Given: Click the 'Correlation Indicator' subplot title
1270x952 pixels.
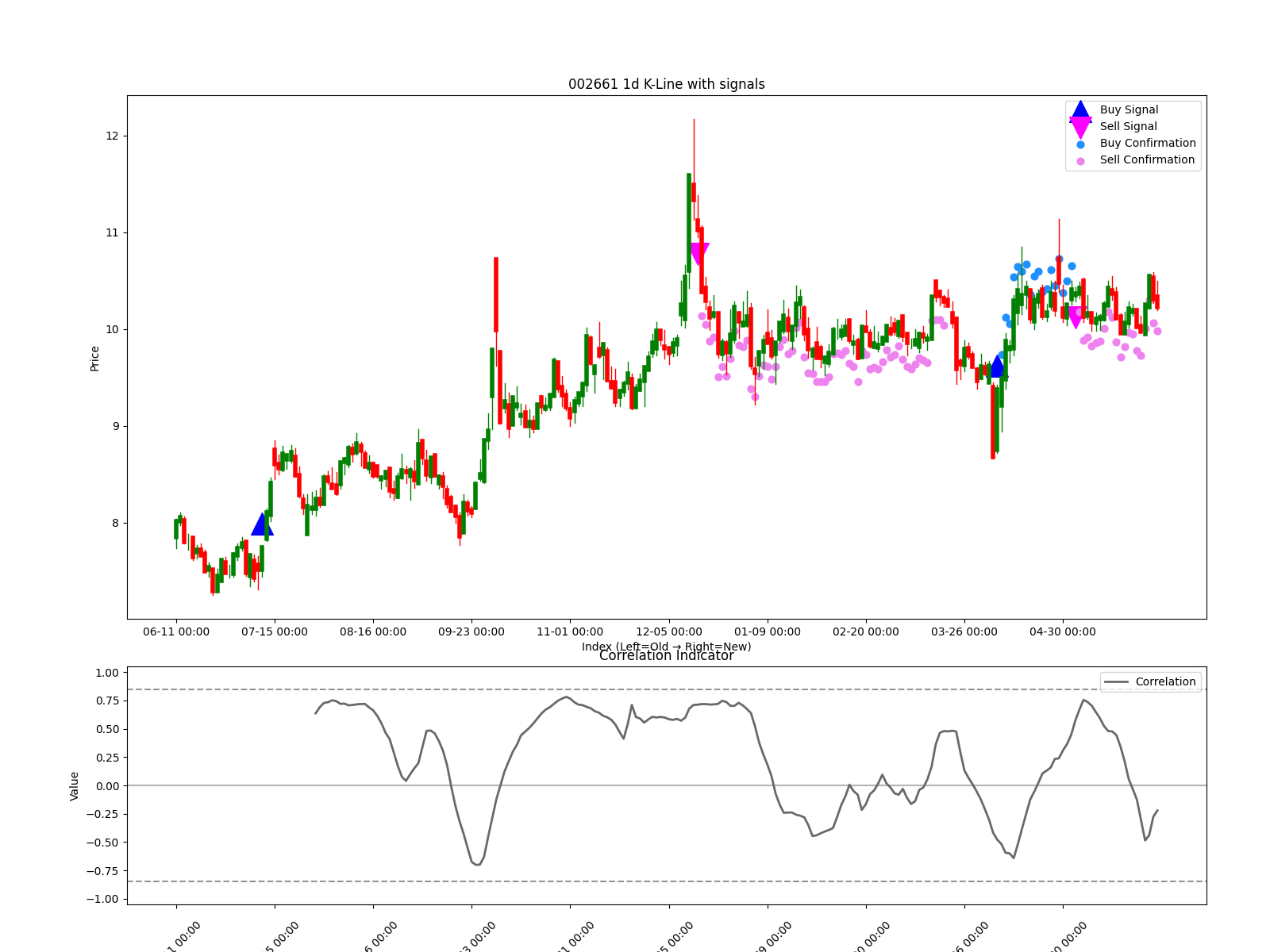Looking at the screenshot, I should [667, 656].
